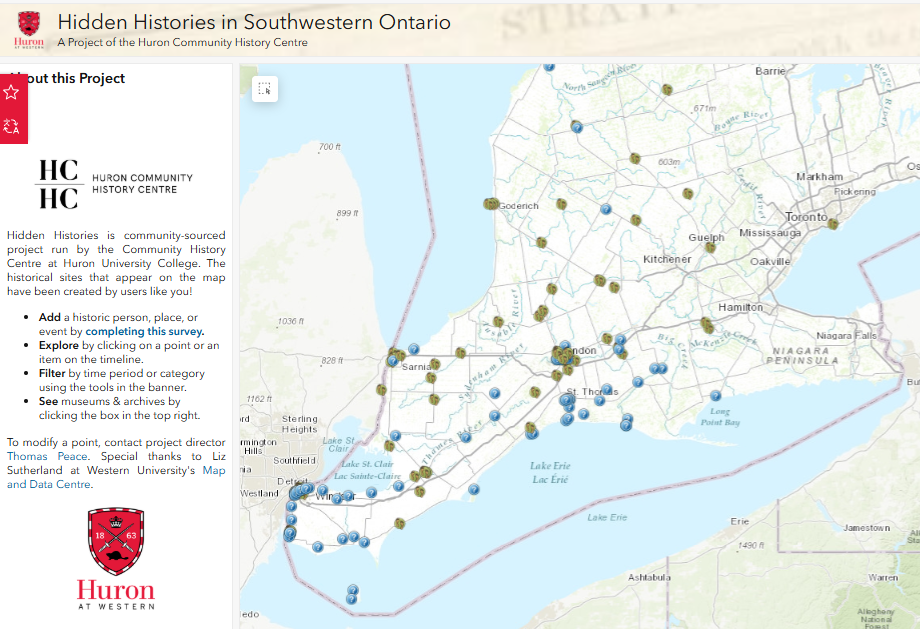Activate the rectangle select tool on map
The height and width of the screenshot is (629, 920).
pyautogui.click(x=264, y=89)
